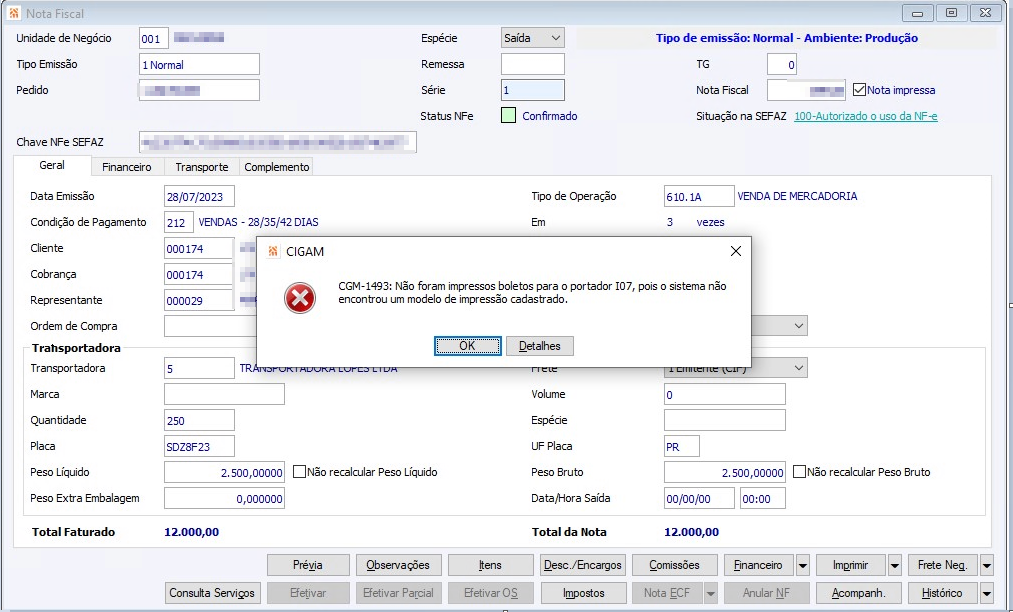The width and height of the screenshot is (1013, 612).
Task: Open the Imprimir button dropdown arrow
Action: tap(895, 565)
